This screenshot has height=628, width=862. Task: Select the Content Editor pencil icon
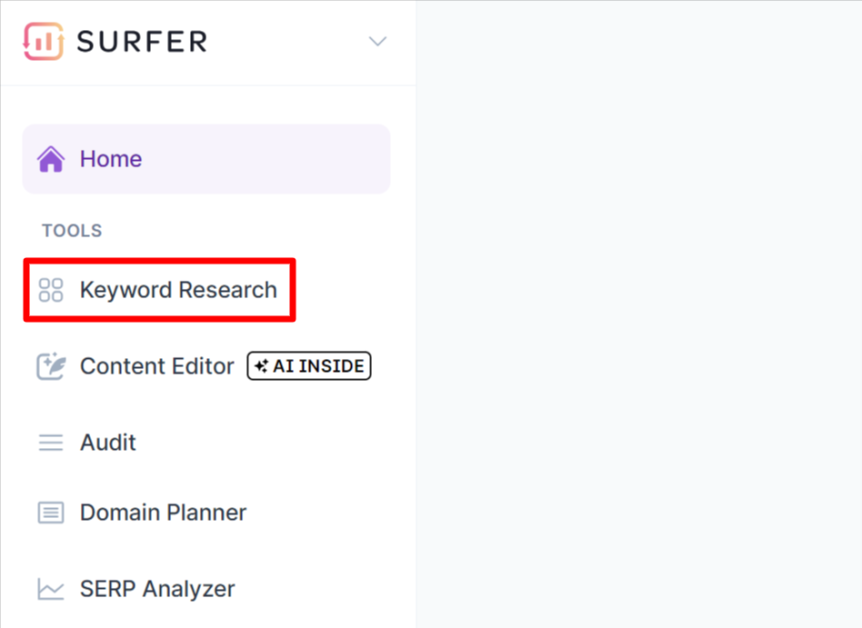(x=49, y=365)
